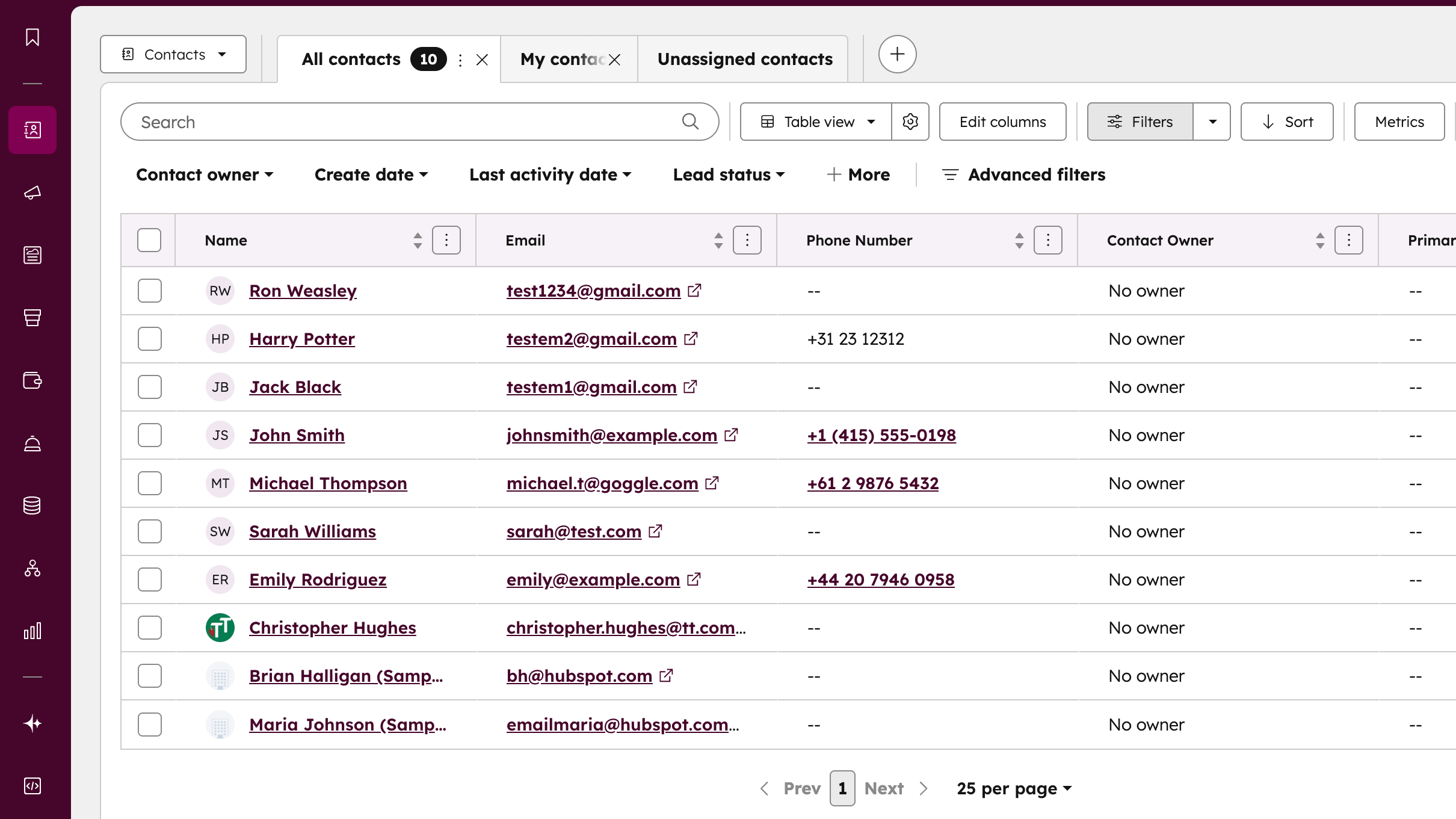Open external link icon next to johnsmith@example.com
The width and height of the screenshot is (1456, 819).
pyautogui.click(x=731, y=434)
